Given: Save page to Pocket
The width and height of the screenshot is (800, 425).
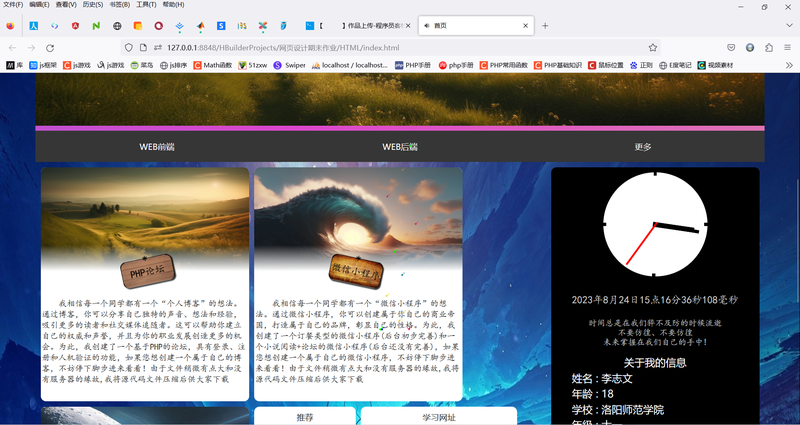Looking at the screenshot, I should click(x=731, y=47).
